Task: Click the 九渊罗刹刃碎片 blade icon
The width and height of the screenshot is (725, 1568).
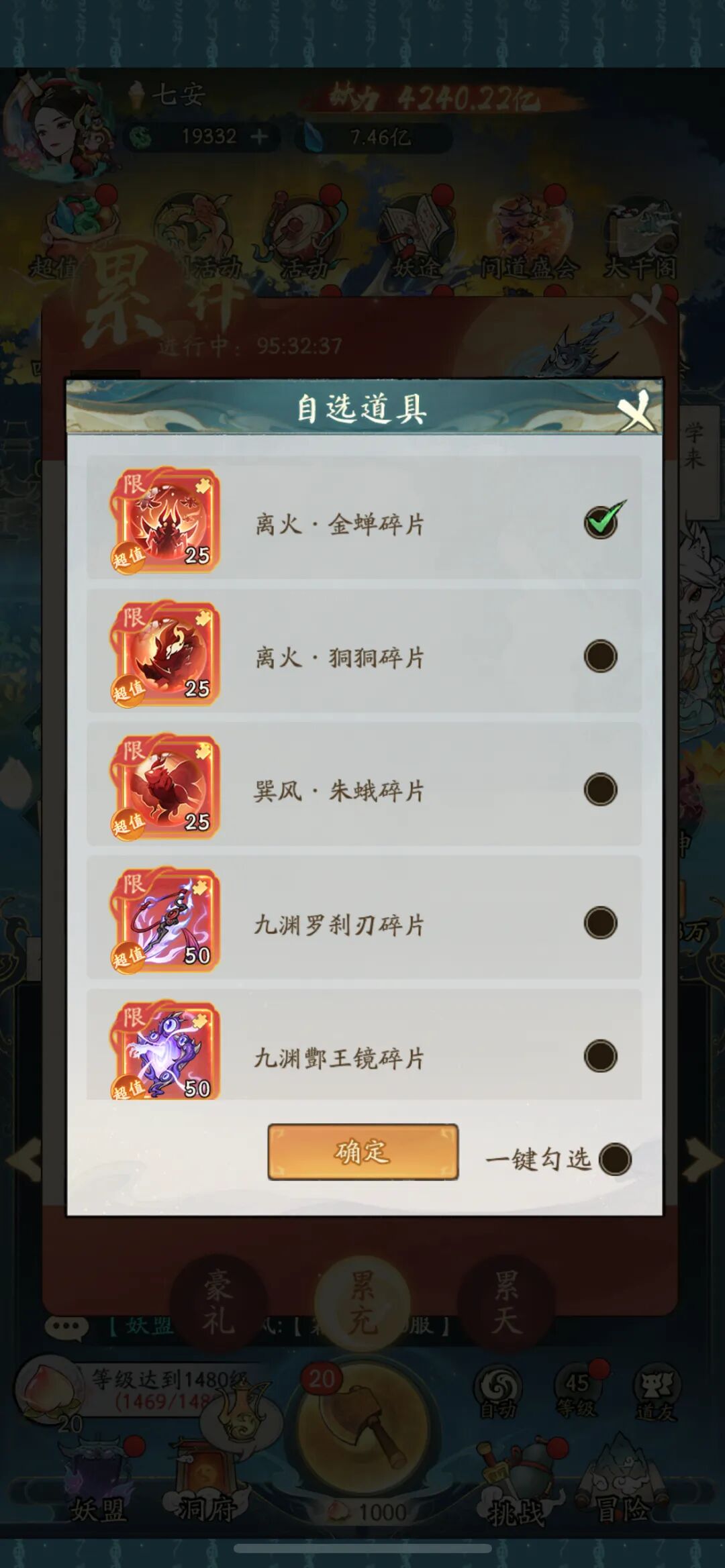Action: pos(165,920)
